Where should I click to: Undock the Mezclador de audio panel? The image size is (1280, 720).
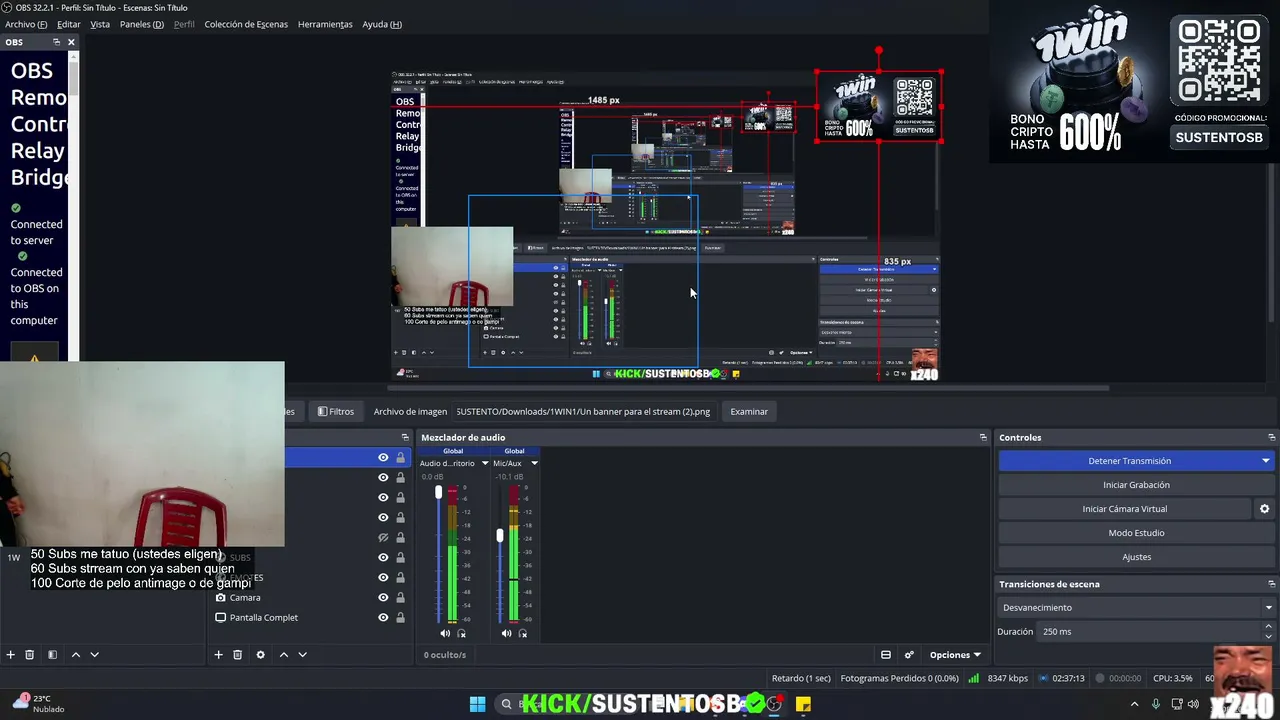(983, 437)
